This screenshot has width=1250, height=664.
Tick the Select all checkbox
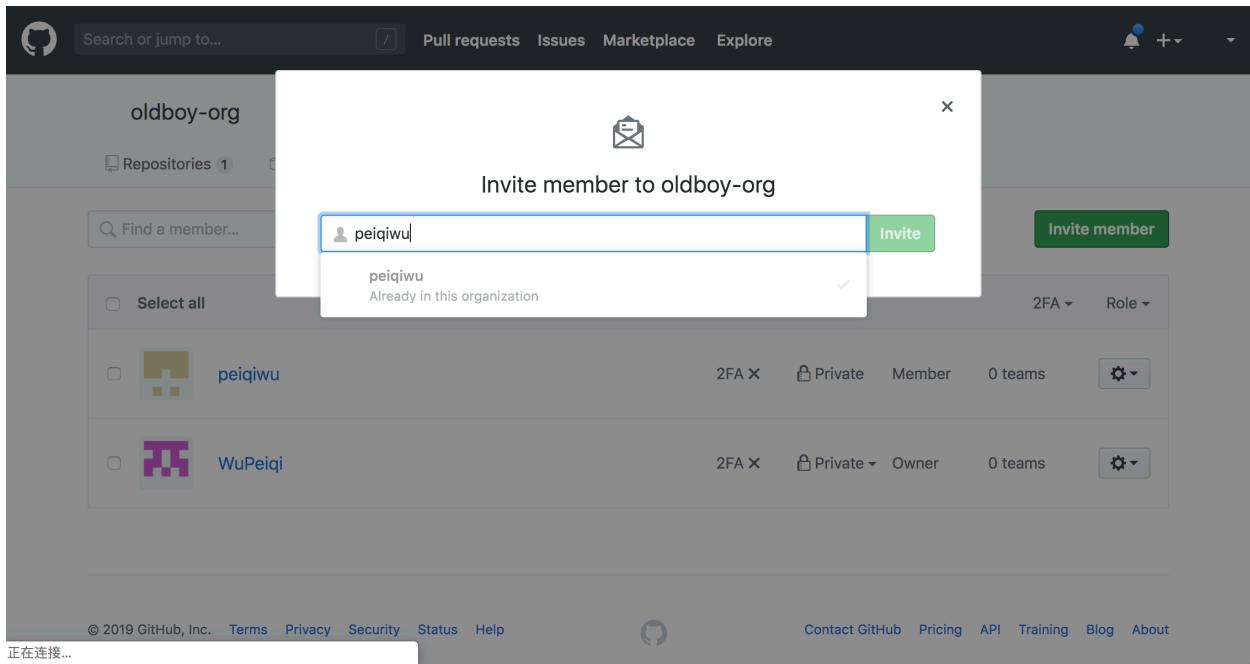pos(114,304)
